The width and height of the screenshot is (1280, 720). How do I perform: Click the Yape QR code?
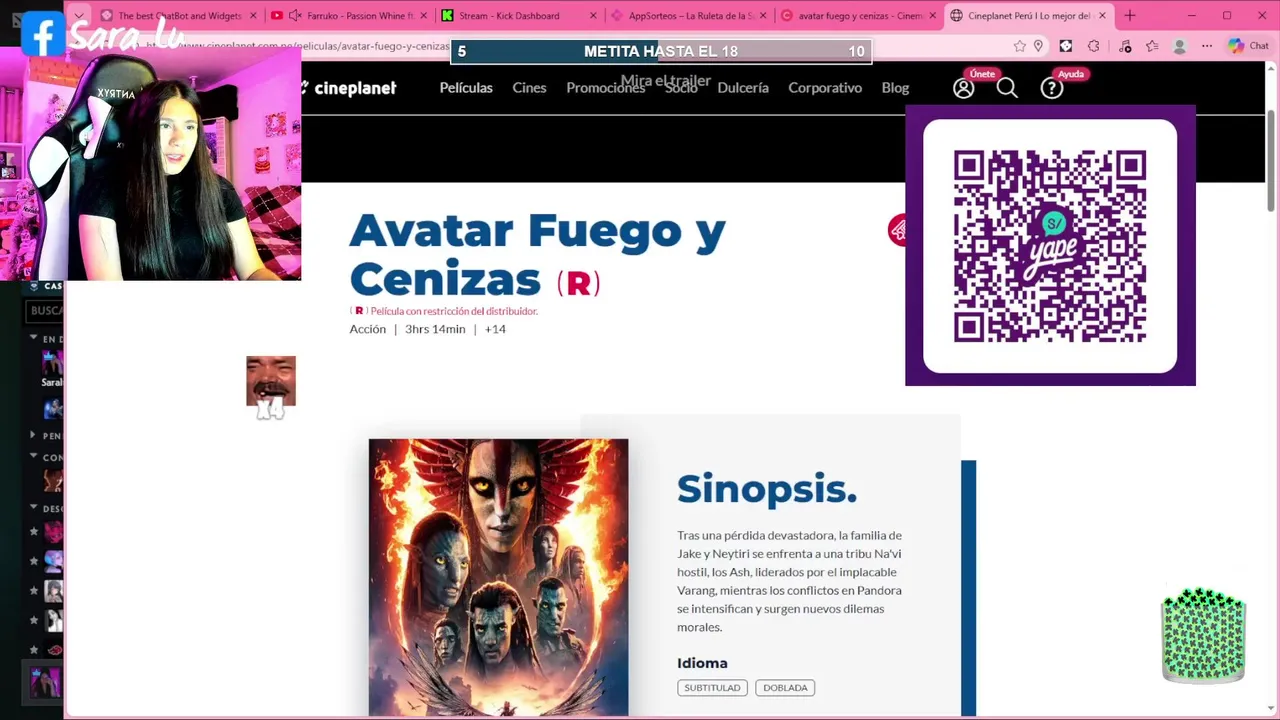(1050, 246)
